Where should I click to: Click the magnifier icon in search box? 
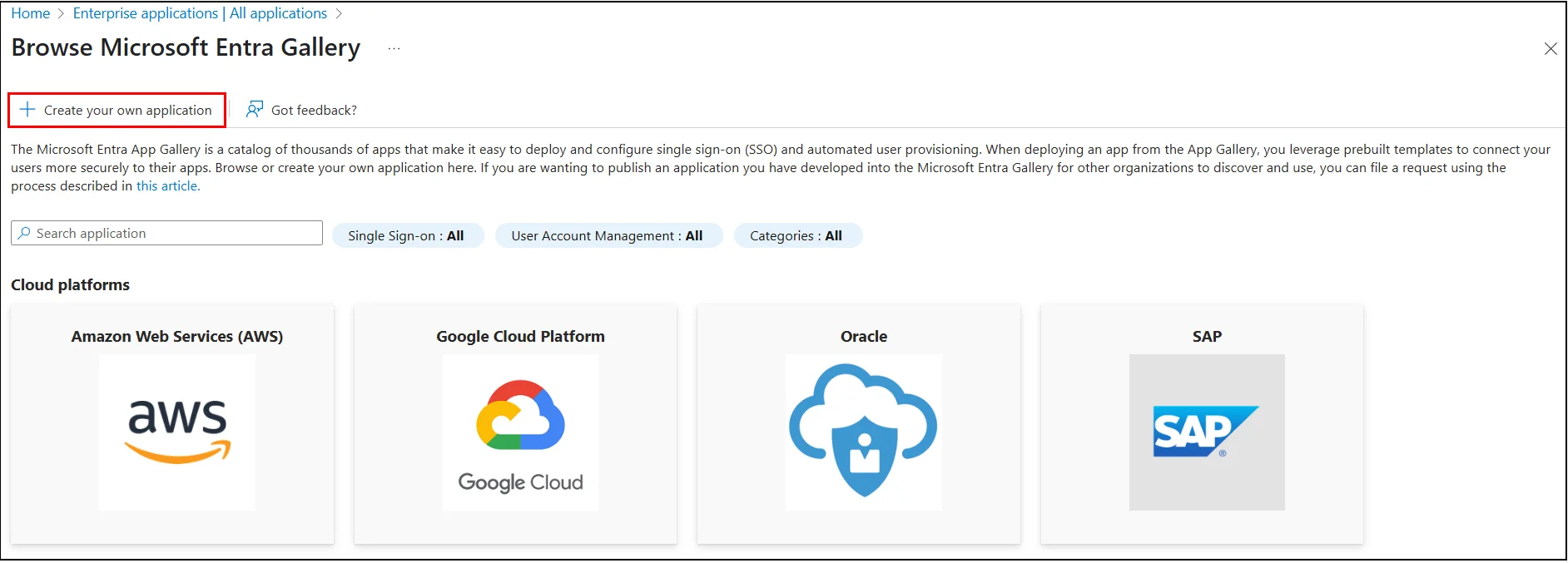tap(24, 233)
